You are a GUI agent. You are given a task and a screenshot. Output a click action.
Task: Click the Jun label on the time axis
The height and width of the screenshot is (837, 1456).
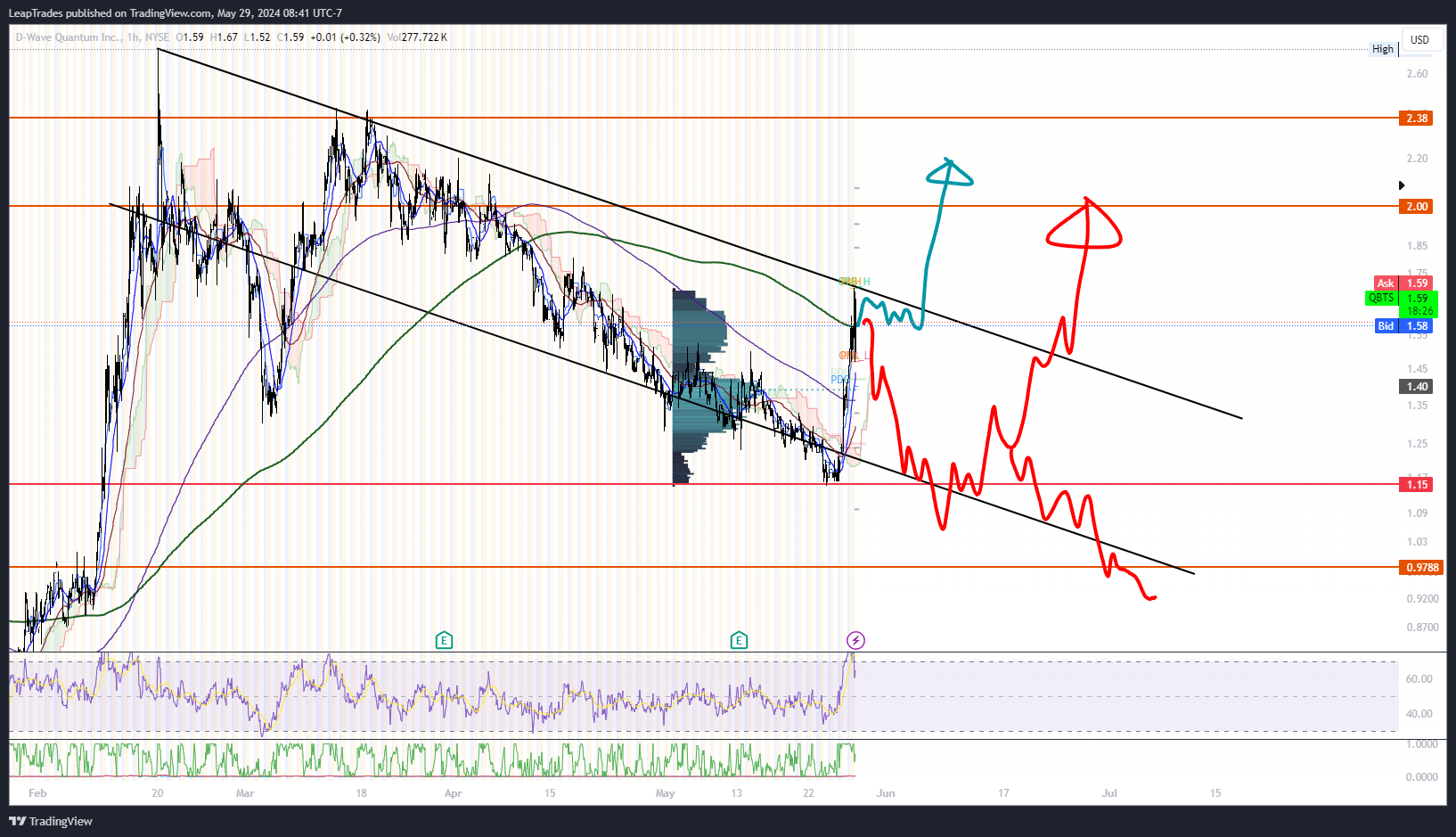[x=886, y=793]
